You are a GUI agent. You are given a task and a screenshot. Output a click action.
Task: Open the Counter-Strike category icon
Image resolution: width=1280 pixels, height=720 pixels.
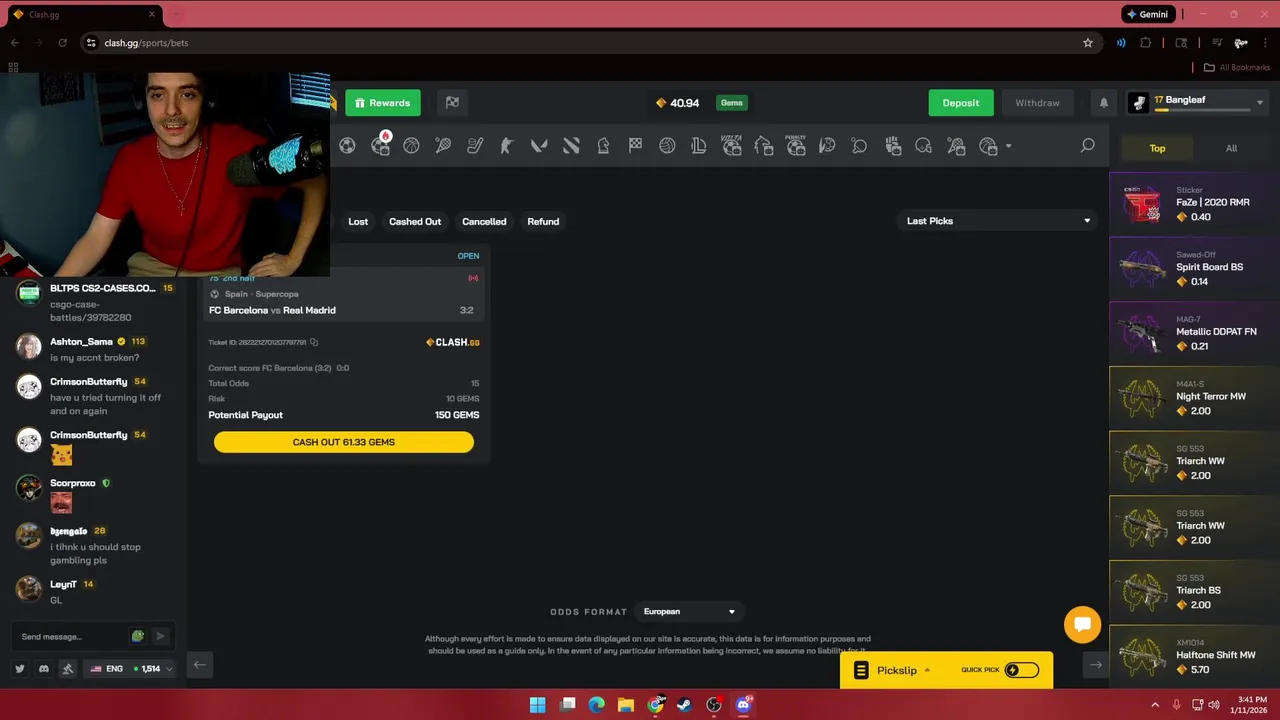tap(507, 146)
